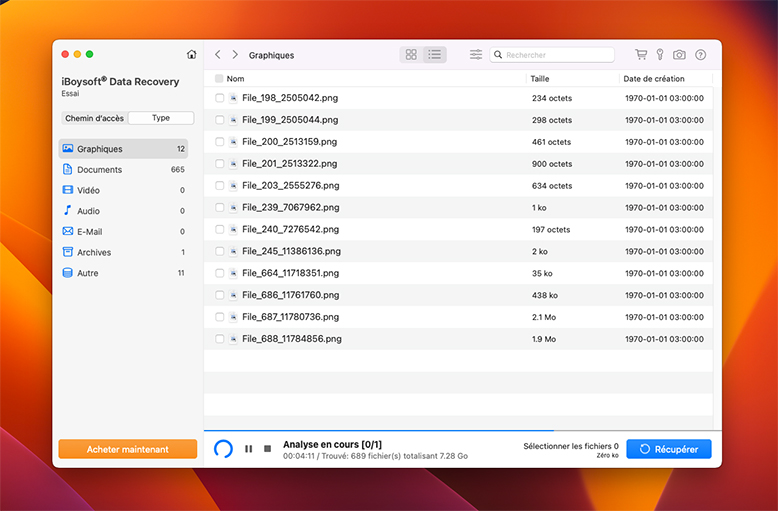Switch to list view

pyautogui.click(x=435, y=55)
